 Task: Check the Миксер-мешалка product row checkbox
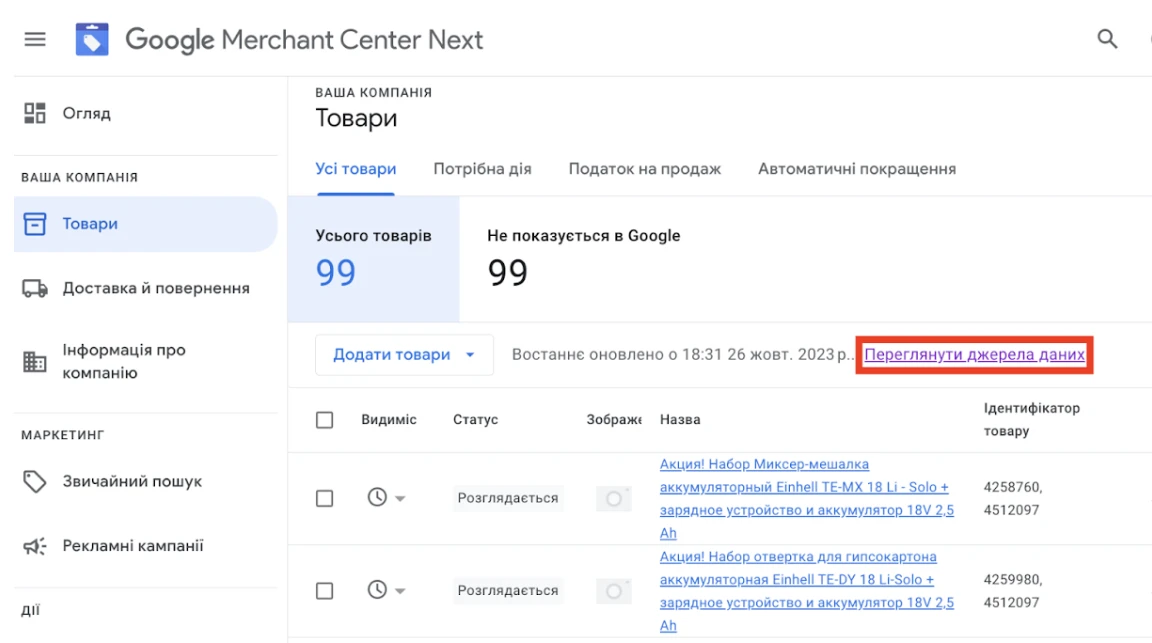324,497
